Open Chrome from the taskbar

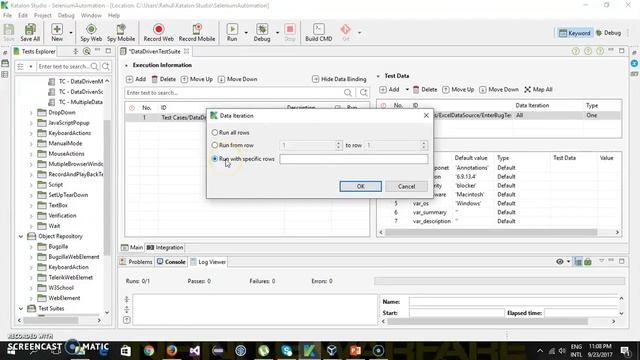pyautogui.click(x=149, y=350)
